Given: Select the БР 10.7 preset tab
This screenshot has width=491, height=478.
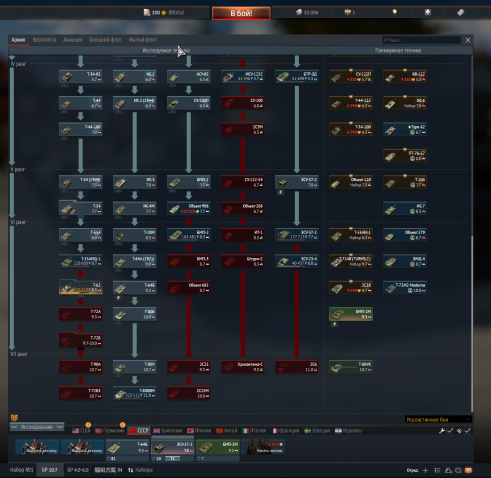Looking at the screenshot, I should click(x=50, y=470).
